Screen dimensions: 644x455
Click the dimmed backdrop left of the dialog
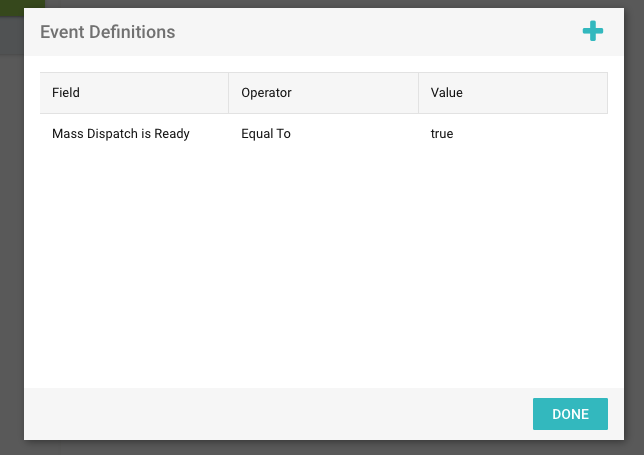11,250
